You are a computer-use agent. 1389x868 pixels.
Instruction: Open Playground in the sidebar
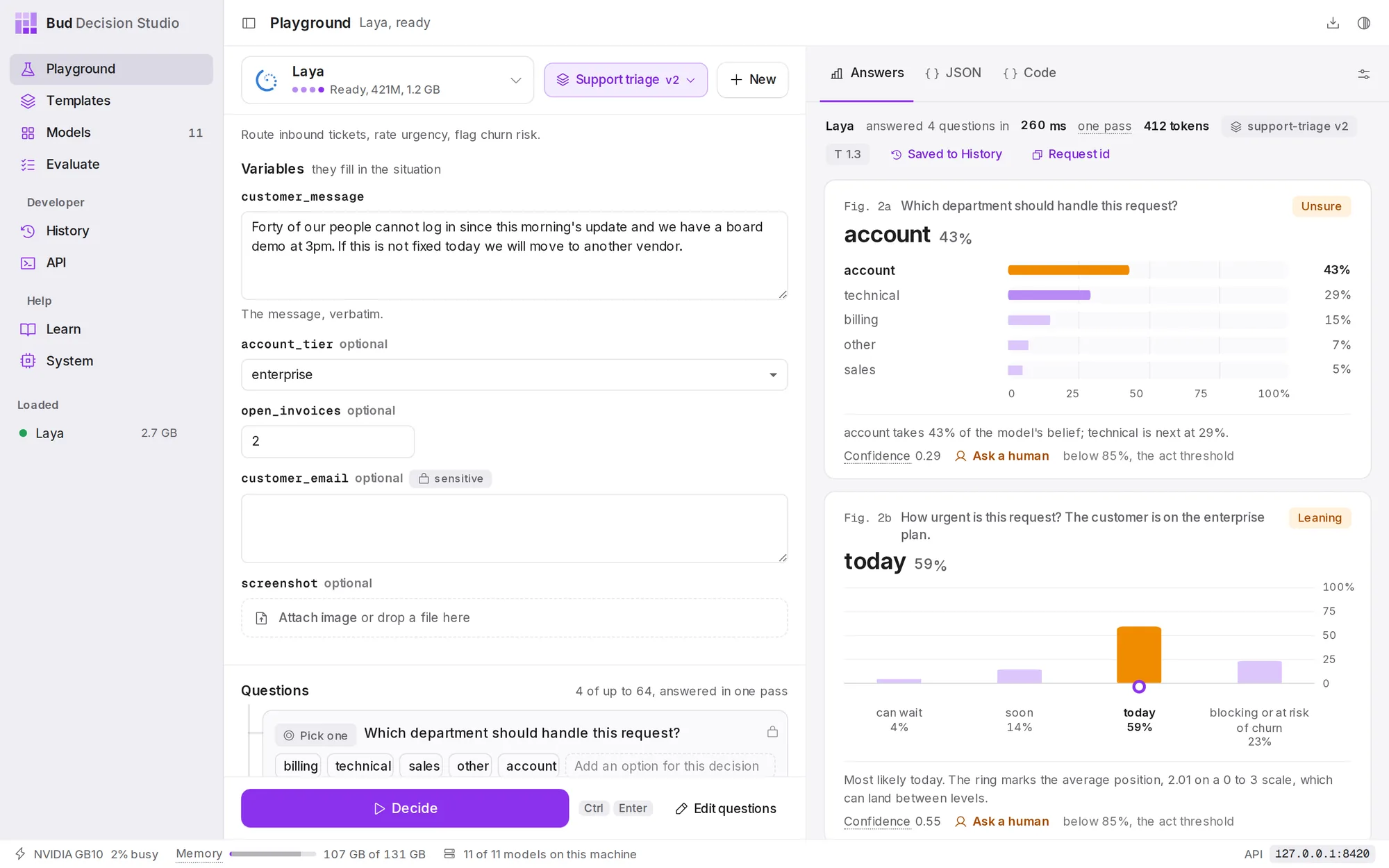(x=111, y=69)
